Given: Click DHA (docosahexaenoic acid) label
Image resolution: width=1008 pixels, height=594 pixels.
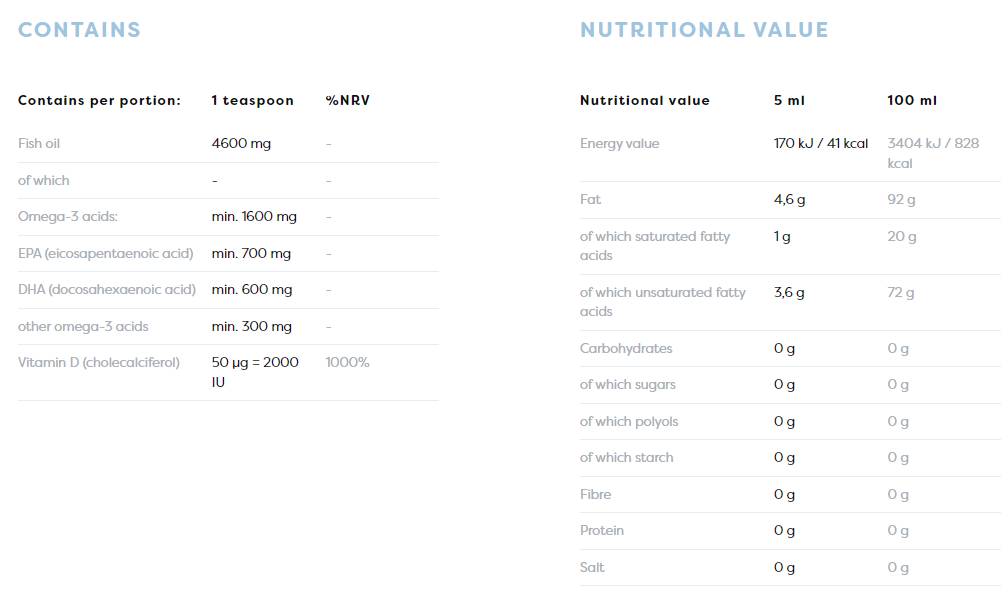Looking at the screenshot, I should click(x=107, y=290).
